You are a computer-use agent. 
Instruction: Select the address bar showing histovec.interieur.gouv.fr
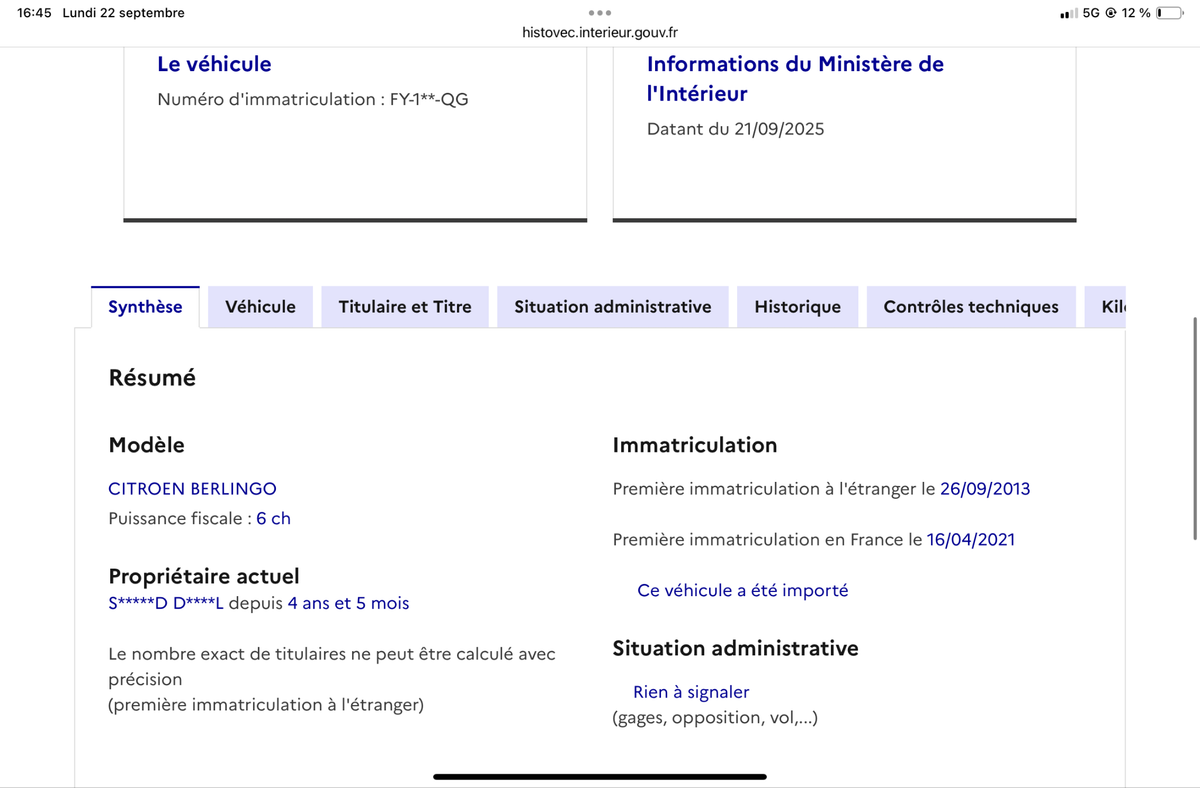[600, 31]
